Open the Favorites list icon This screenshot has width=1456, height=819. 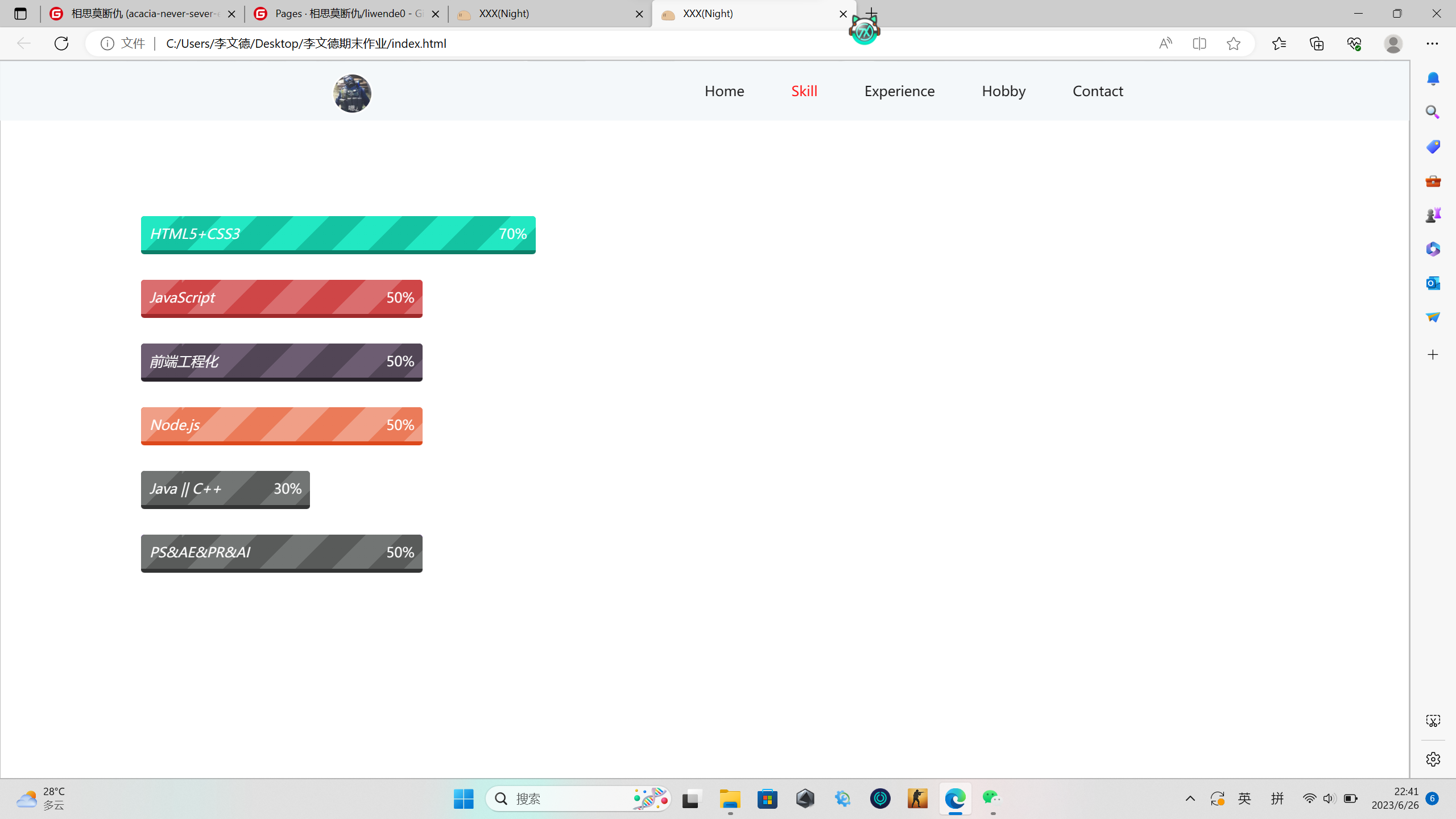[x=1279, y=43]
